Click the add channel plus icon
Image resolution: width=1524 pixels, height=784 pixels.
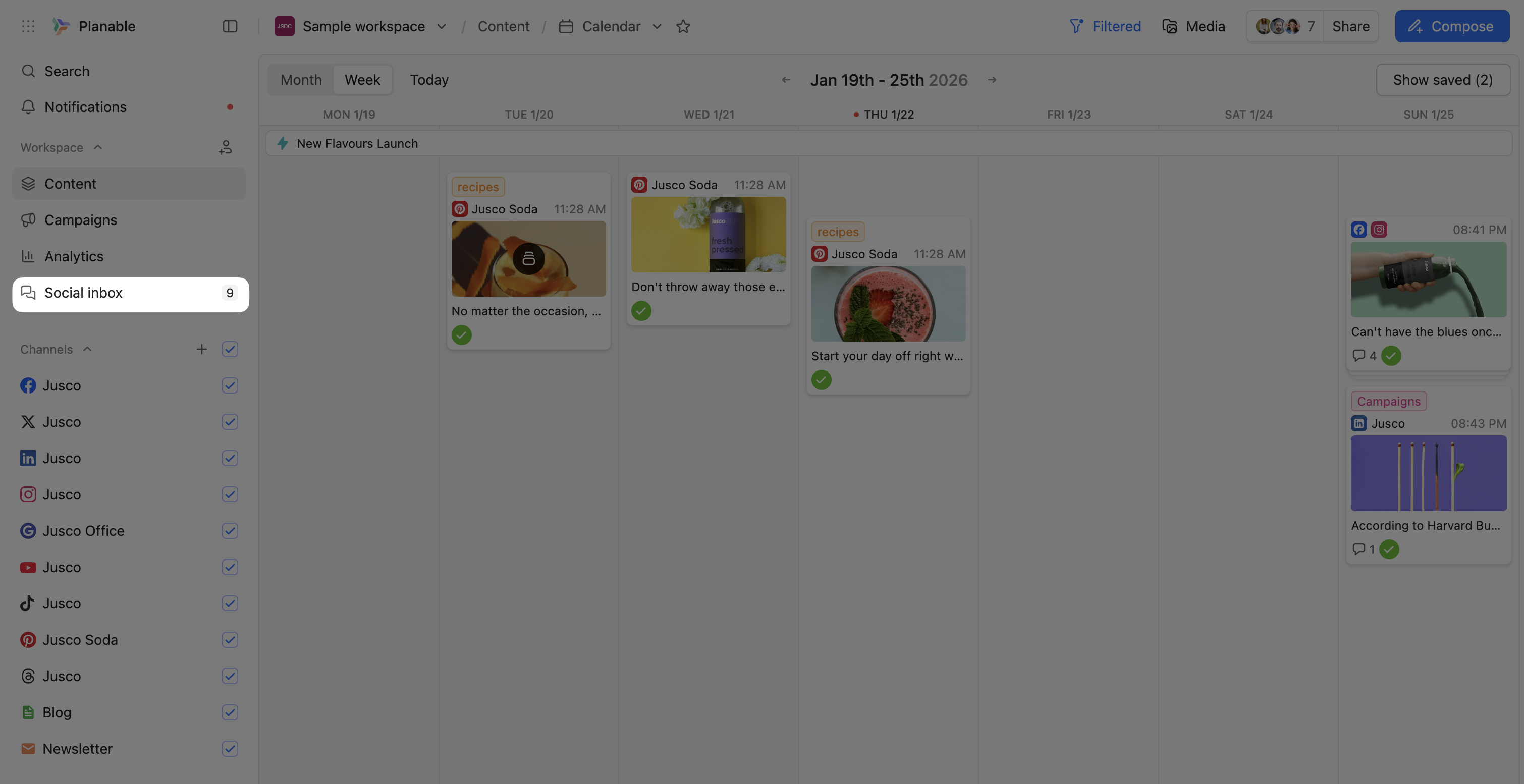[x=202, y=350]
